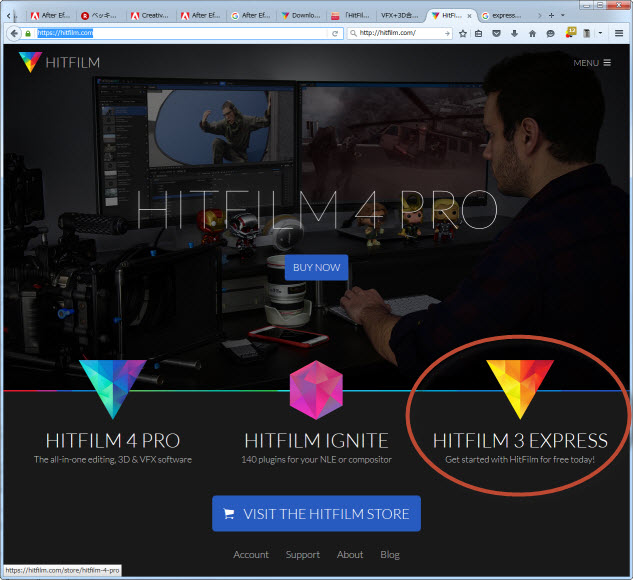Reload the page with the refresh icon
Viewport: 633px width, 580px height.
(x=335, y=34)
